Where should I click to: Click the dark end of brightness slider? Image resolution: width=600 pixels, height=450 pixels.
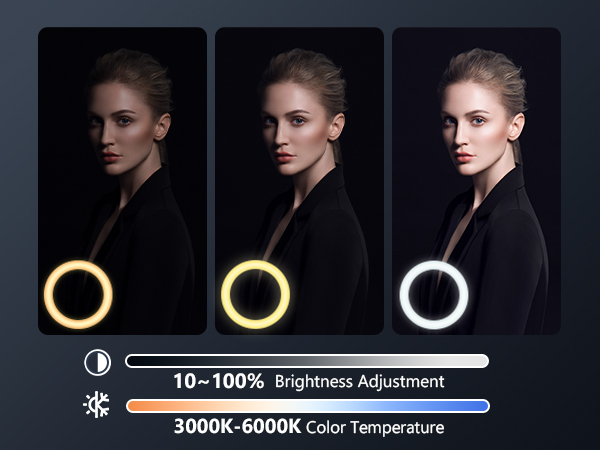coord(138,361)
